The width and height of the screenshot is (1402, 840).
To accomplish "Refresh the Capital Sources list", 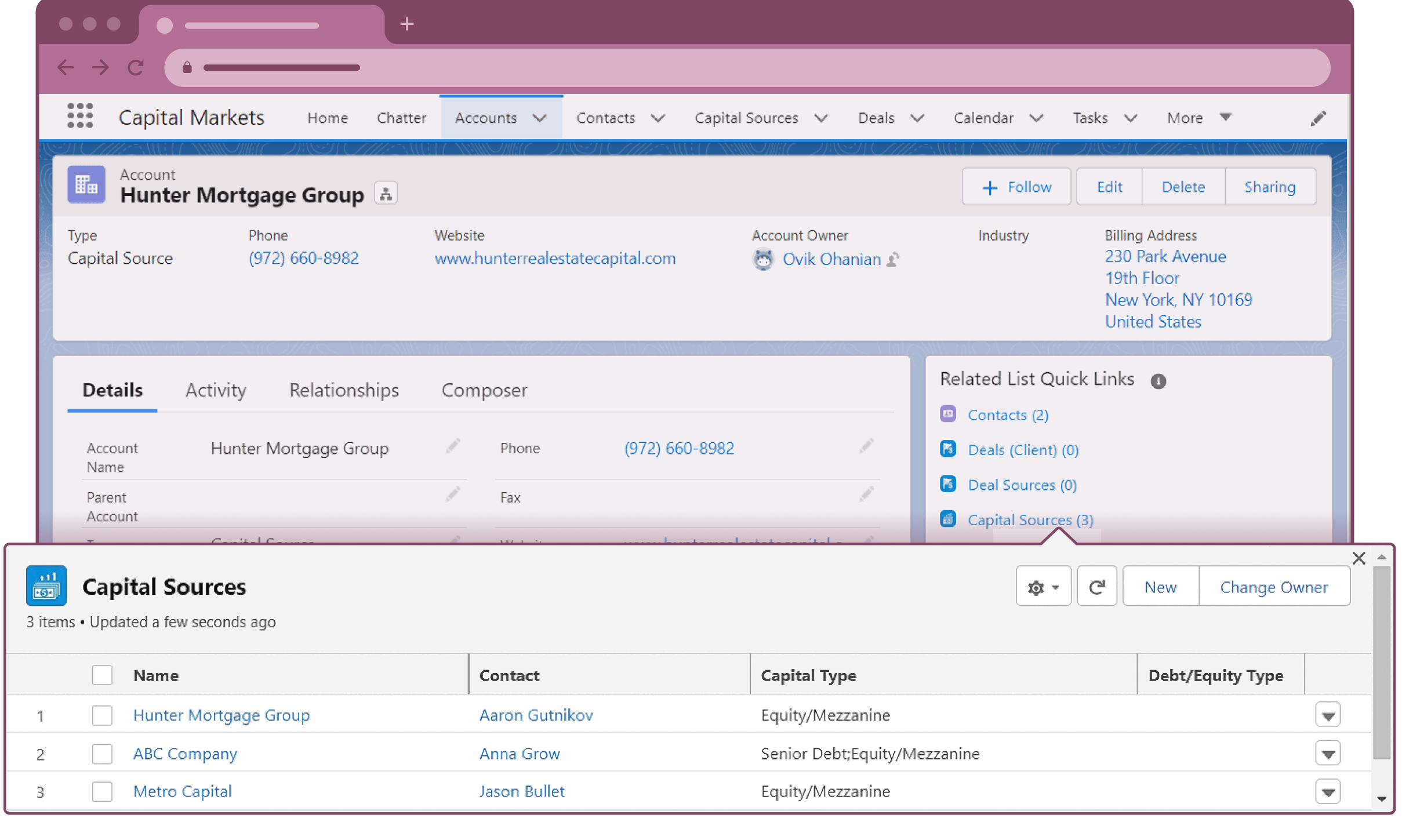I will [1096, 587].
